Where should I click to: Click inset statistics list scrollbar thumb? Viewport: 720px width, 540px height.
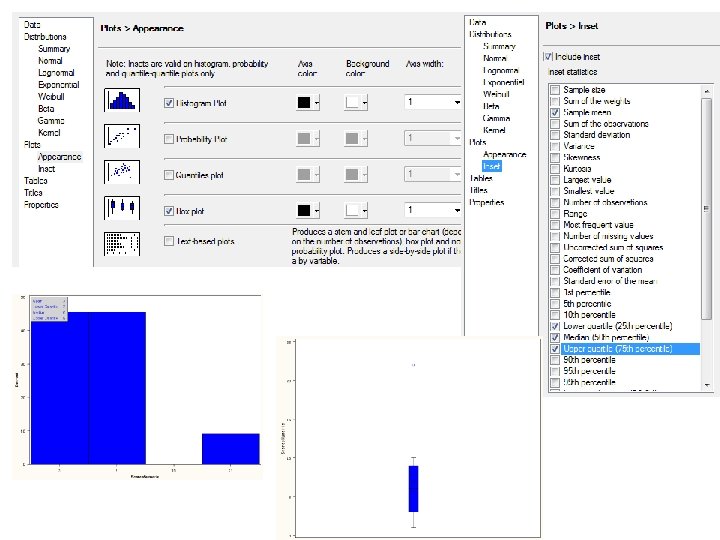(x=707, y=208)
